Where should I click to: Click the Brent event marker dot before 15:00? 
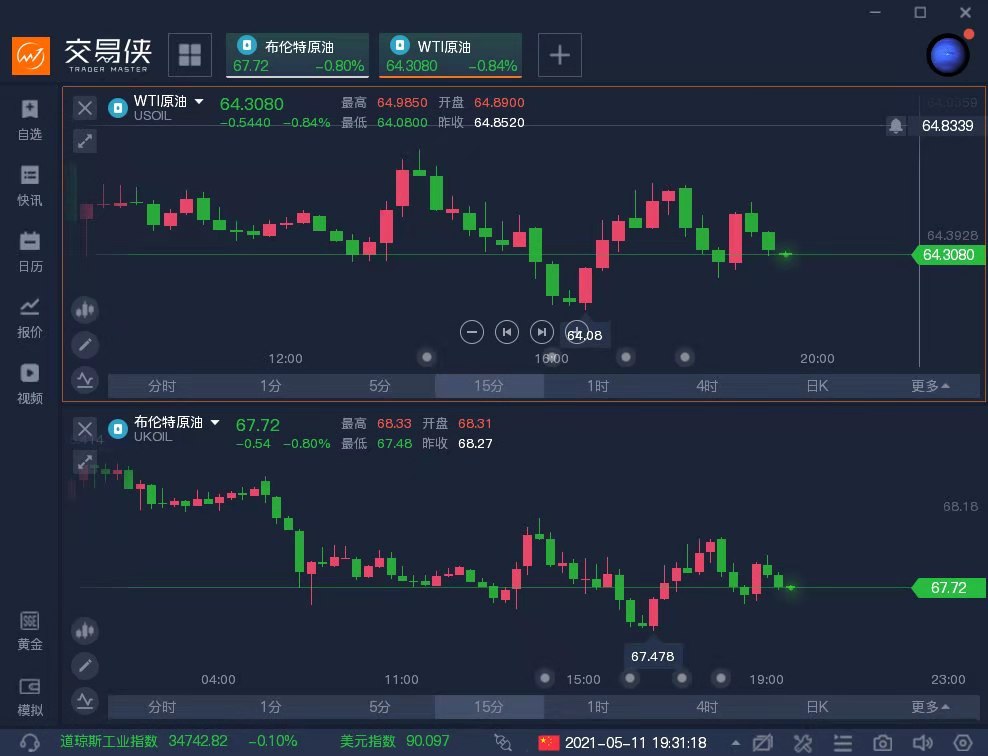click(545, 678)
